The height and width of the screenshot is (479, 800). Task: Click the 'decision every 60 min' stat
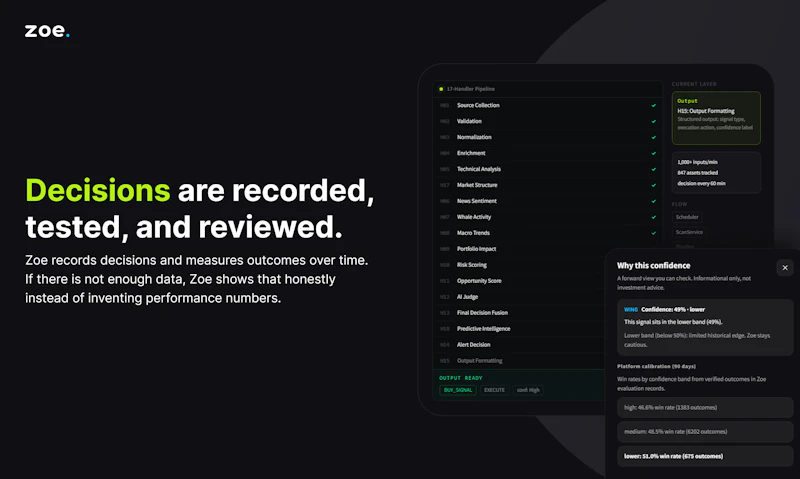(701, 183)
